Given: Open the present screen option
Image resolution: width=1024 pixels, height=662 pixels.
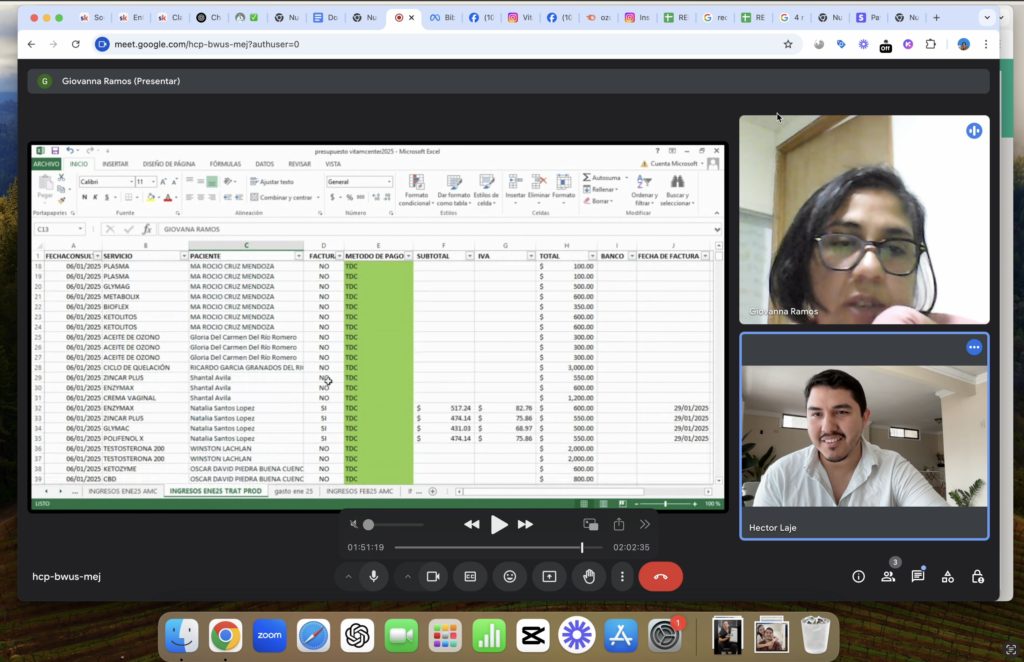Looking at the screenshot, I should pos(549,576).
